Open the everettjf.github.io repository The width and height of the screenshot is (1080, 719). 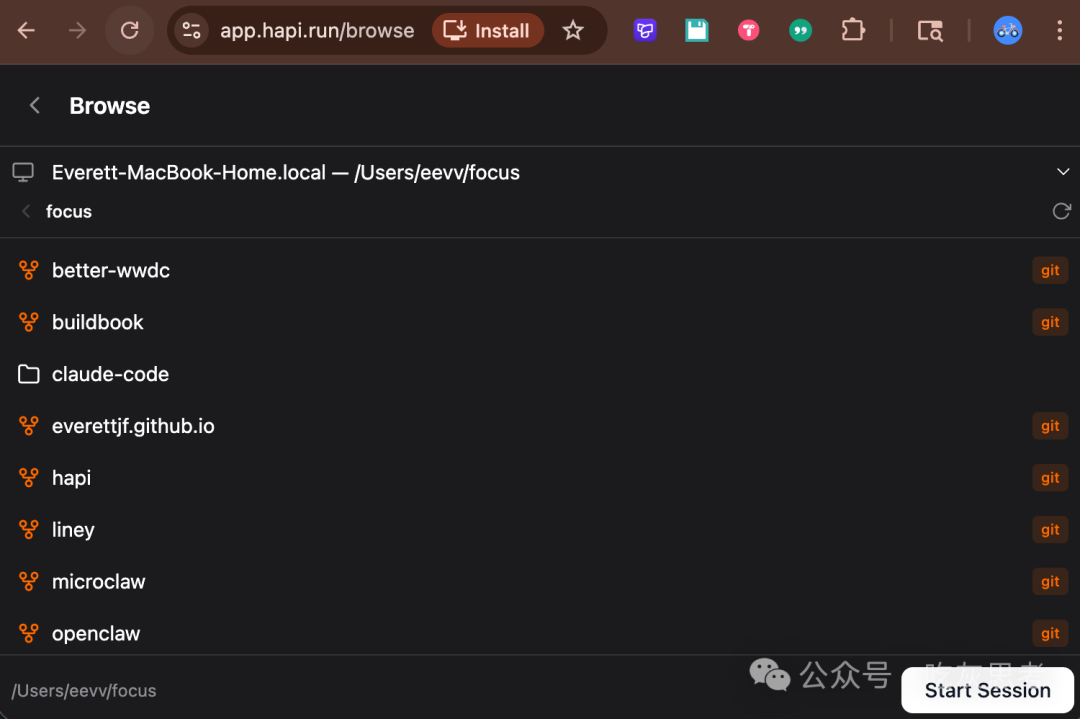point(540,426)
